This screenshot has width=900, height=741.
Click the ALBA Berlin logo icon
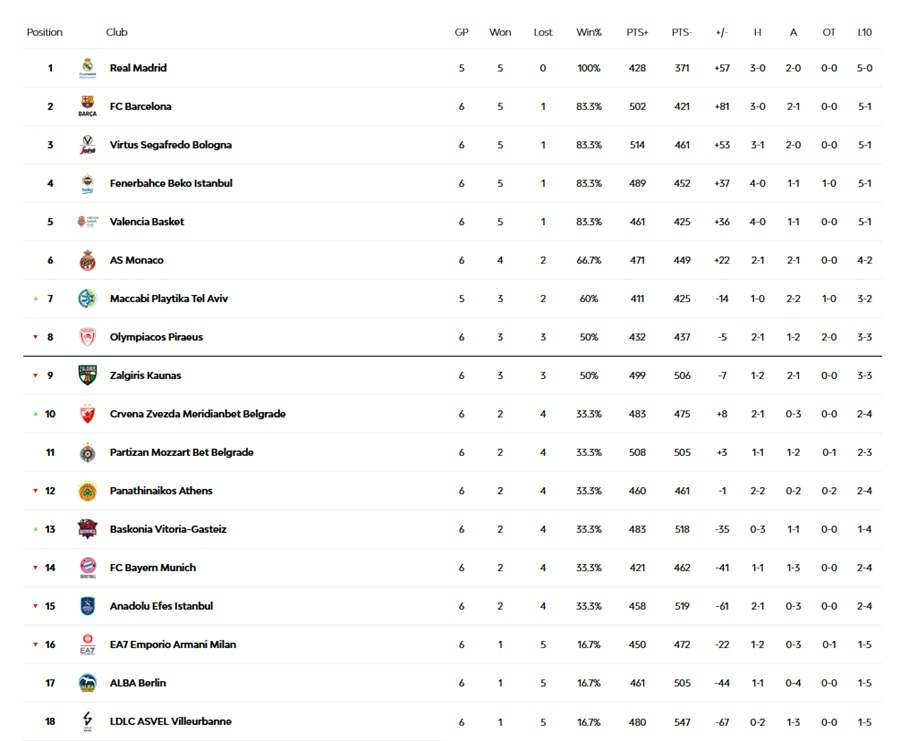(87, 683)
